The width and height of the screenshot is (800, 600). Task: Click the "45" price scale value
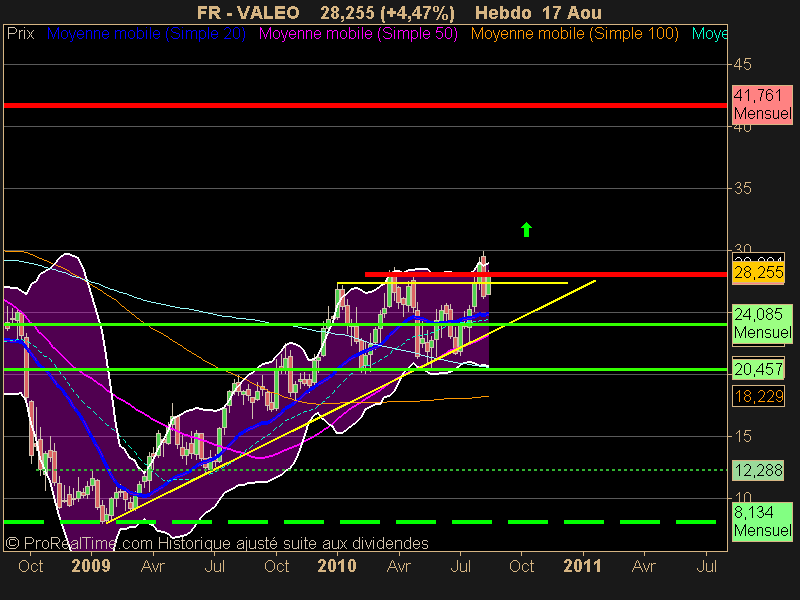click(742, 64)
